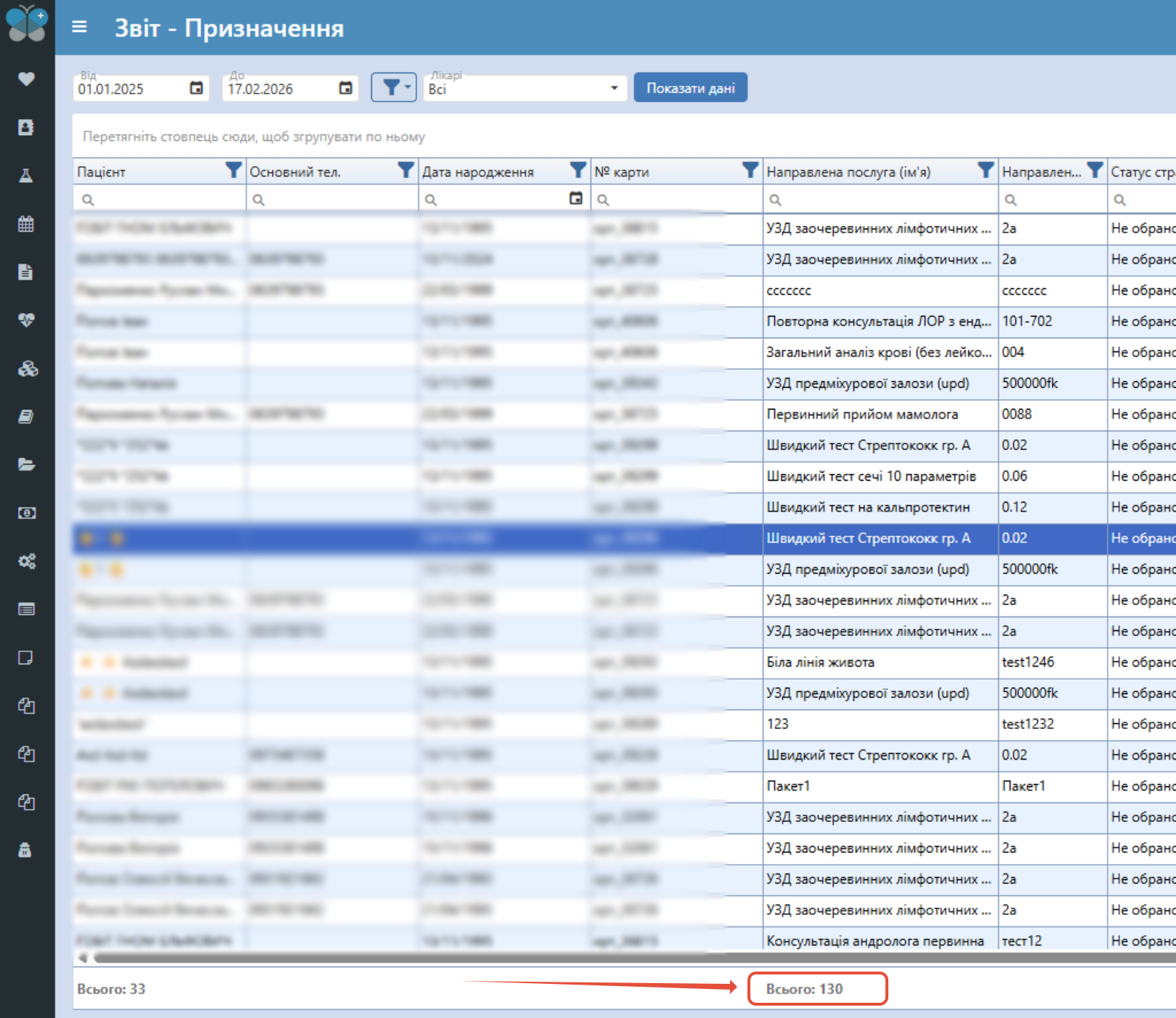Click code cell 0.12
Image resolution: width=1176 pixels, height=1018 pixels.
tap(1053, 507)
